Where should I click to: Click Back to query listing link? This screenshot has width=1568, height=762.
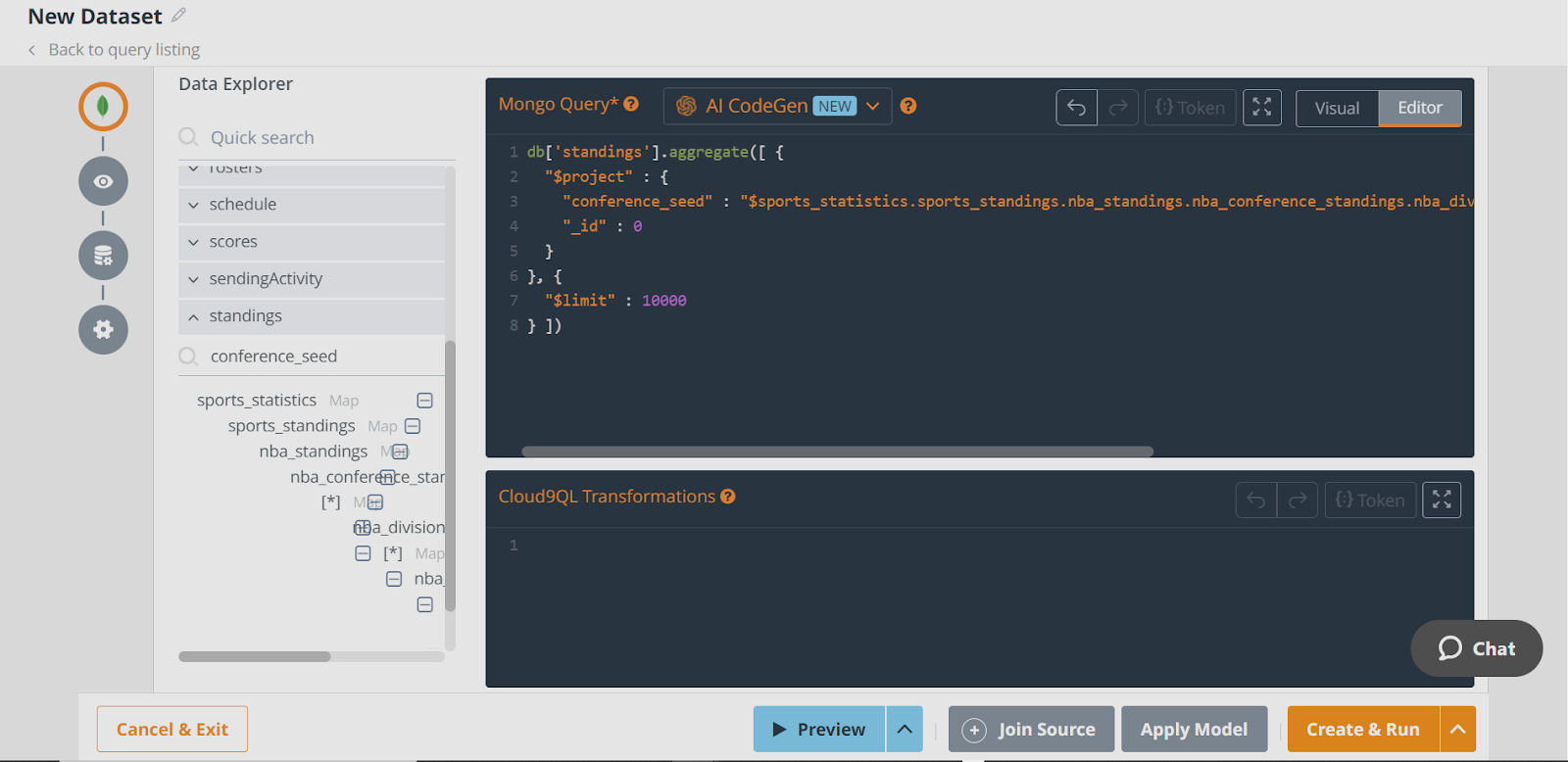(123, 50)
